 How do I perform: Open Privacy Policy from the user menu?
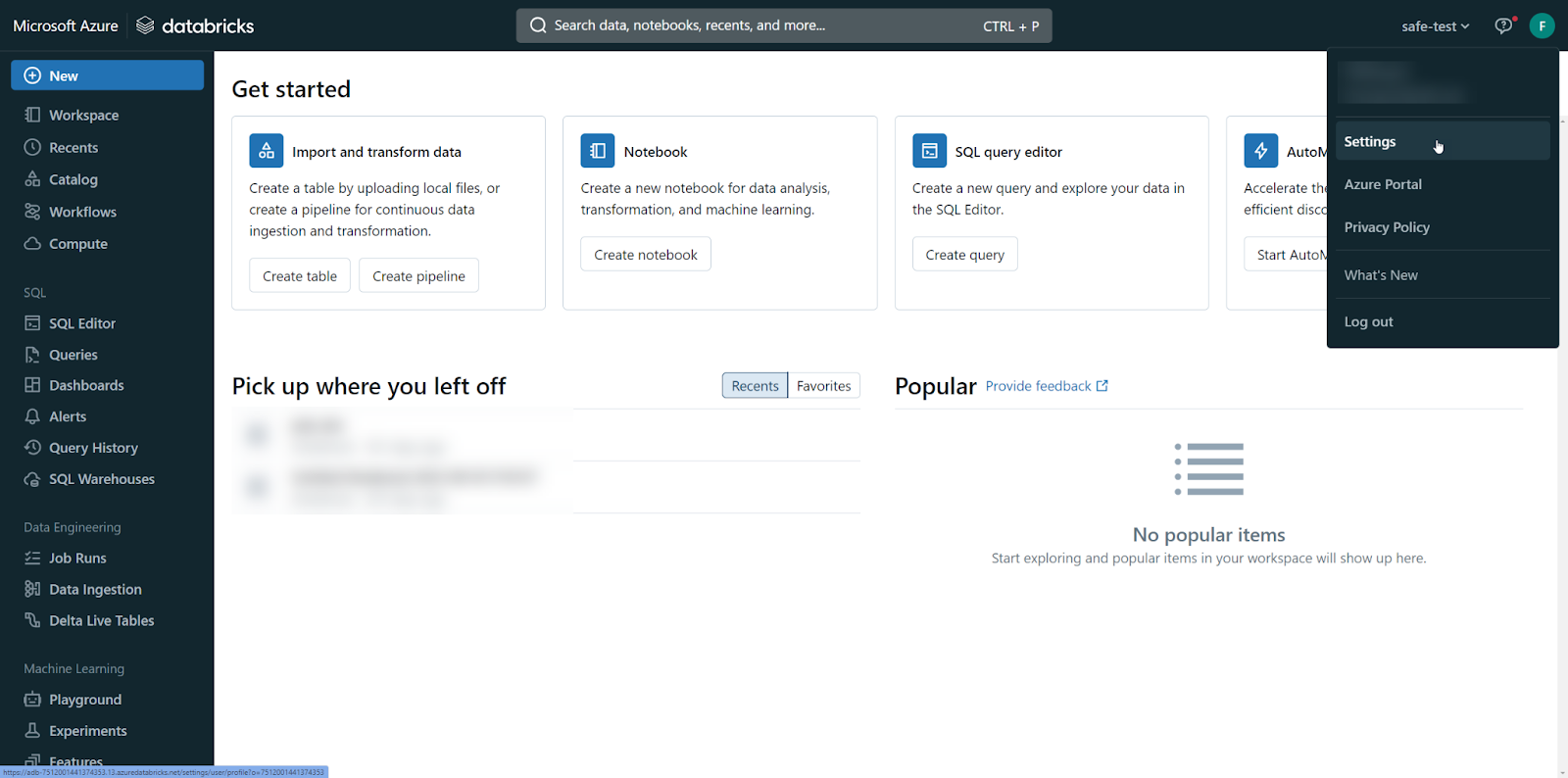coord(1443,227)
